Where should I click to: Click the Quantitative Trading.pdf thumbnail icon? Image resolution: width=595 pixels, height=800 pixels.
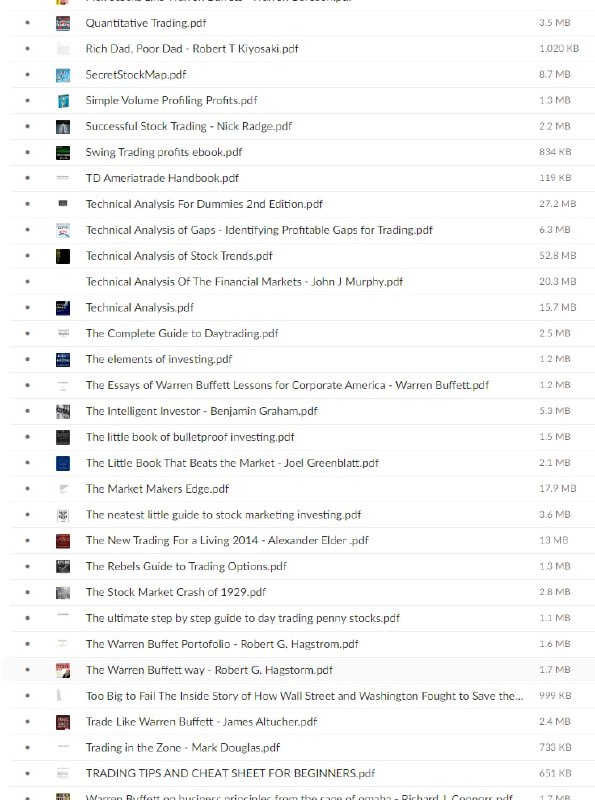(63, 23)
